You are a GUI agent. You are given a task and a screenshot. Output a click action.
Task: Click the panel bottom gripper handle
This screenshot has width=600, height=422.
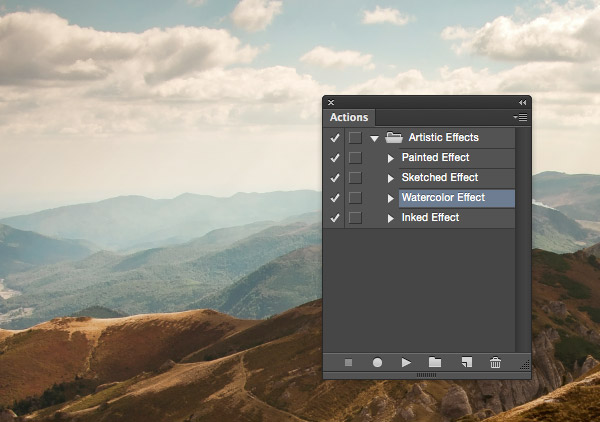point(426,375)
